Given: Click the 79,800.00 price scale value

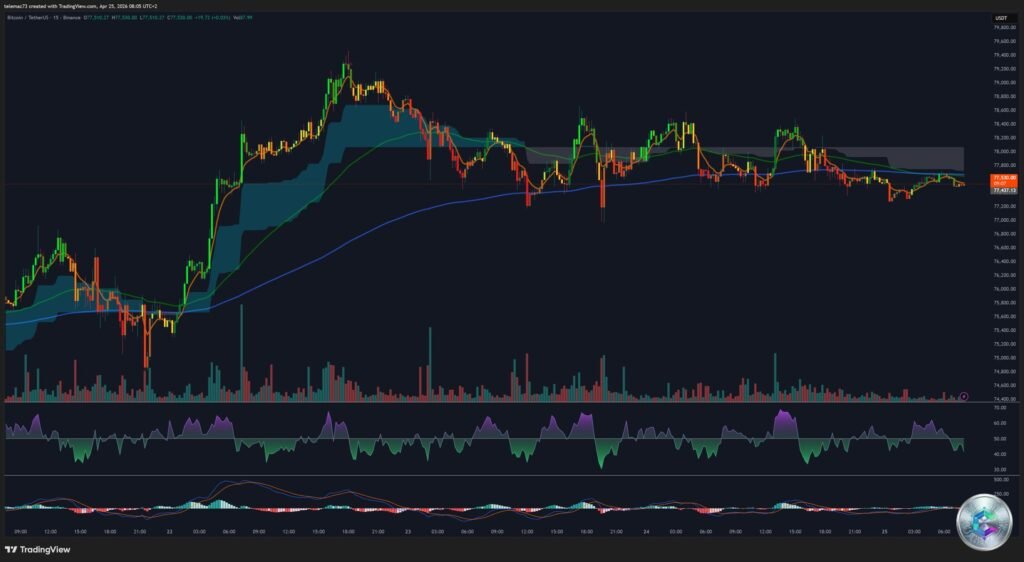Looking at the screenshot, I should pyautogui.click(x=1004, y=27).
